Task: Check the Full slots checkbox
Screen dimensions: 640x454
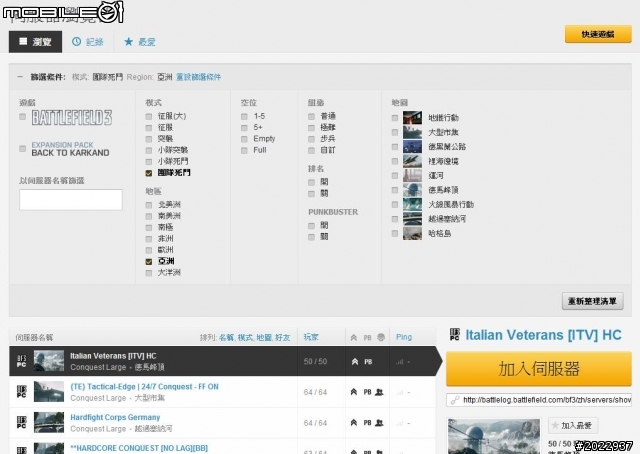Action: coord(244,150)
